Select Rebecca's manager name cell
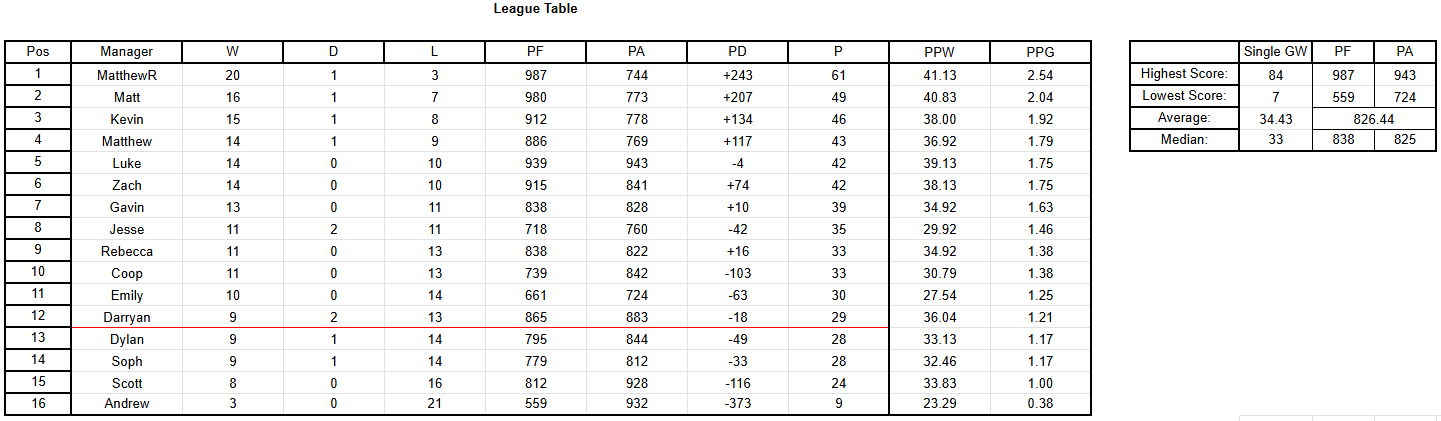 [x=127, y=251]
